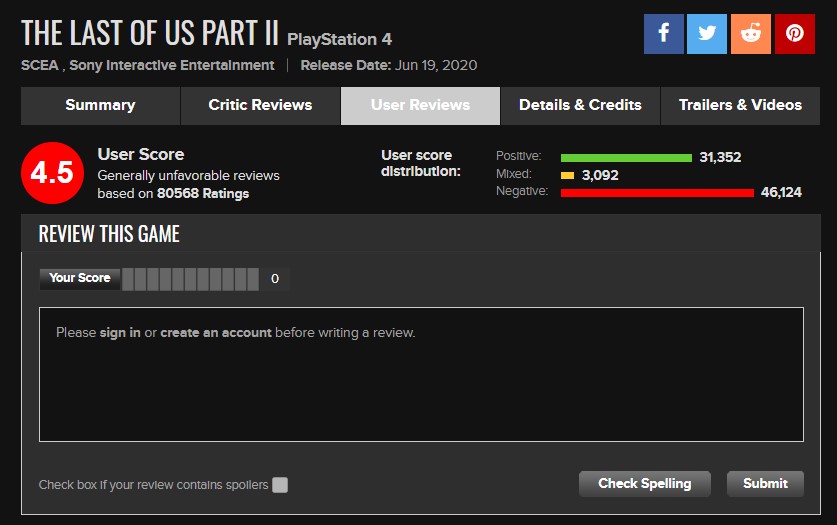Click the 46,124 negative count
Image resolution: width=837 pixels, height=525 pixels.
pyautogui.click(x=781, y=193)
